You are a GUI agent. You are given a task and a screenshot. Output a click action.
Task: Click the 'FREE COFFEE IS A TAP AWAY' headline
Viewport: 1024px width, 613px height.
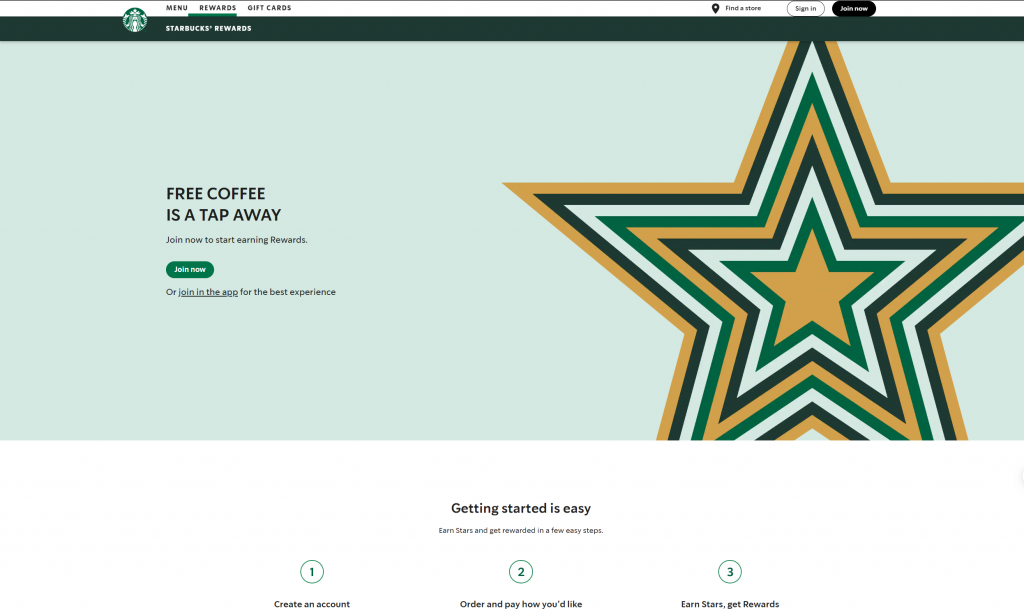click(223, 204)
